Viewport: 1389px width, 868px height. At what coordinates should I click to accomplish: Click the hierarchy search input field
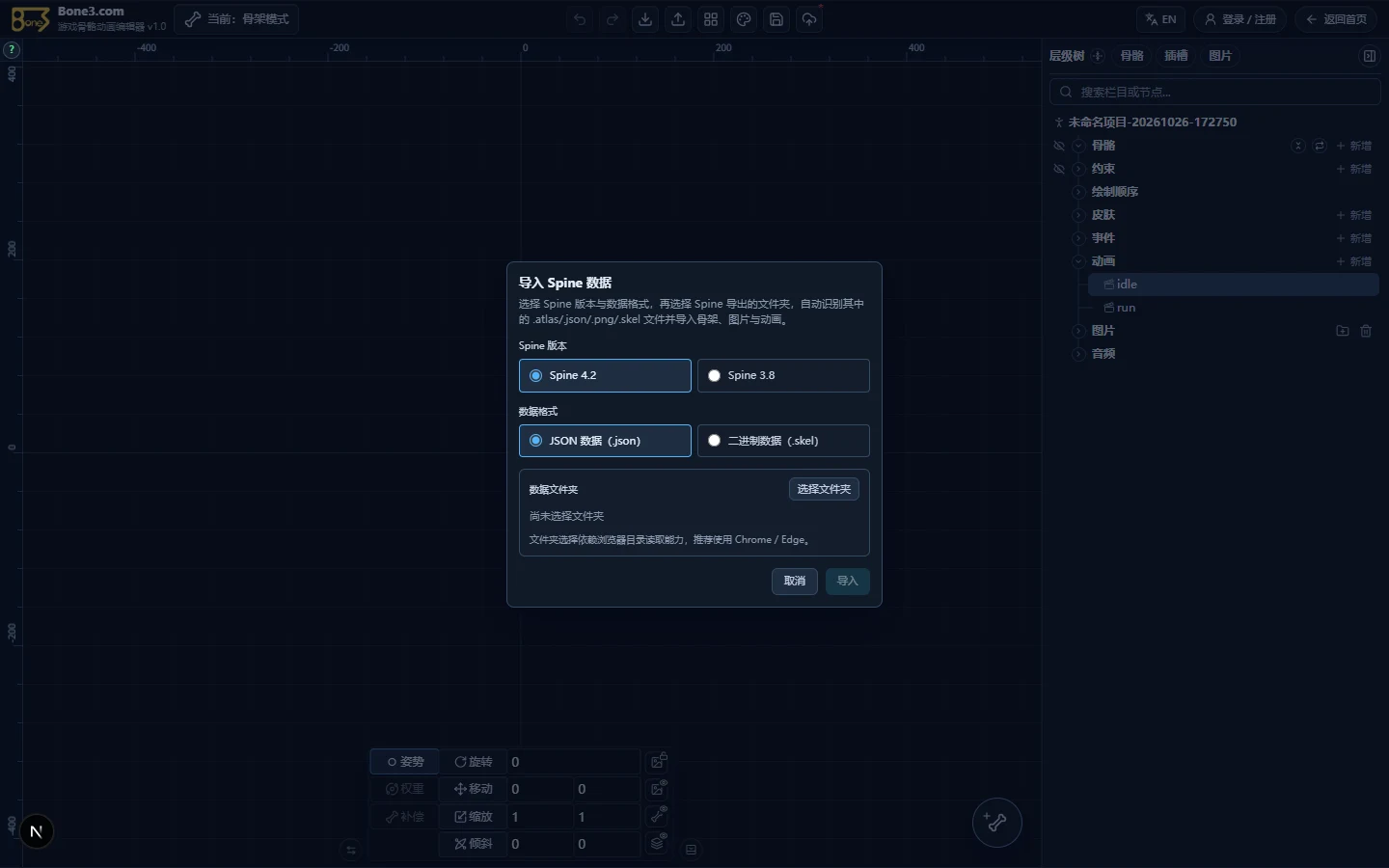tap(1215, 92)
